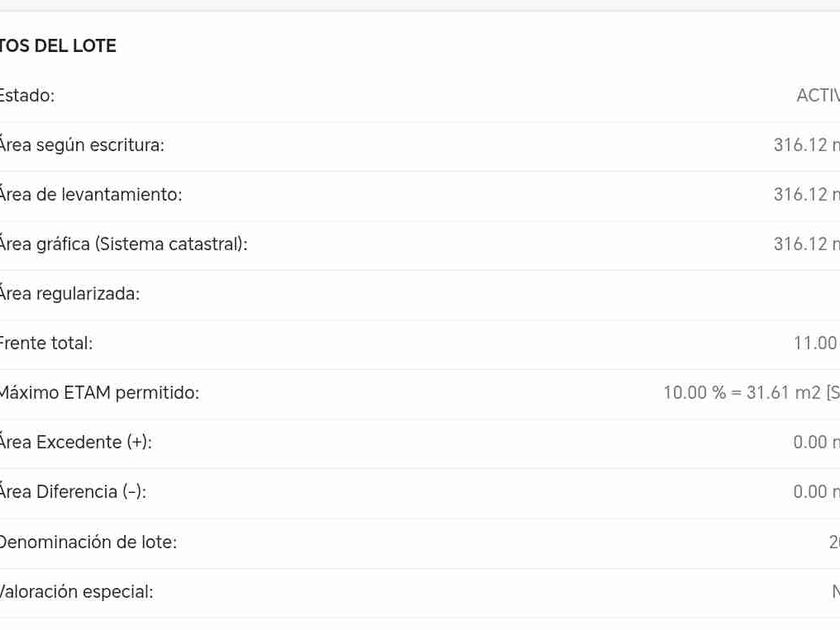Select the Valoración especial label
The height and width of the screenshot is (630, 840).
(x=77, y=592)
